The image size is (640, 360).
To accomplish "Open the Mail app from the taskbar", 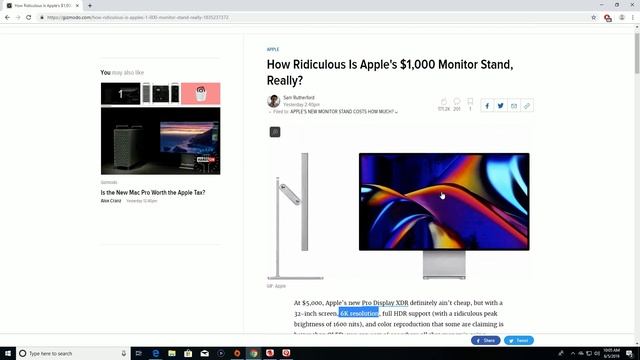I will pos(204,353).
